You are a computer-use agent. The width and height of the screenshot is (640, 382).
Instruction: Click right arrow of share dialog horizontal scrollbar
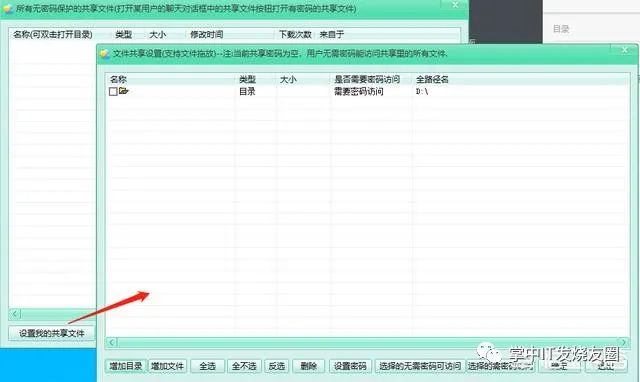[623, 342]
